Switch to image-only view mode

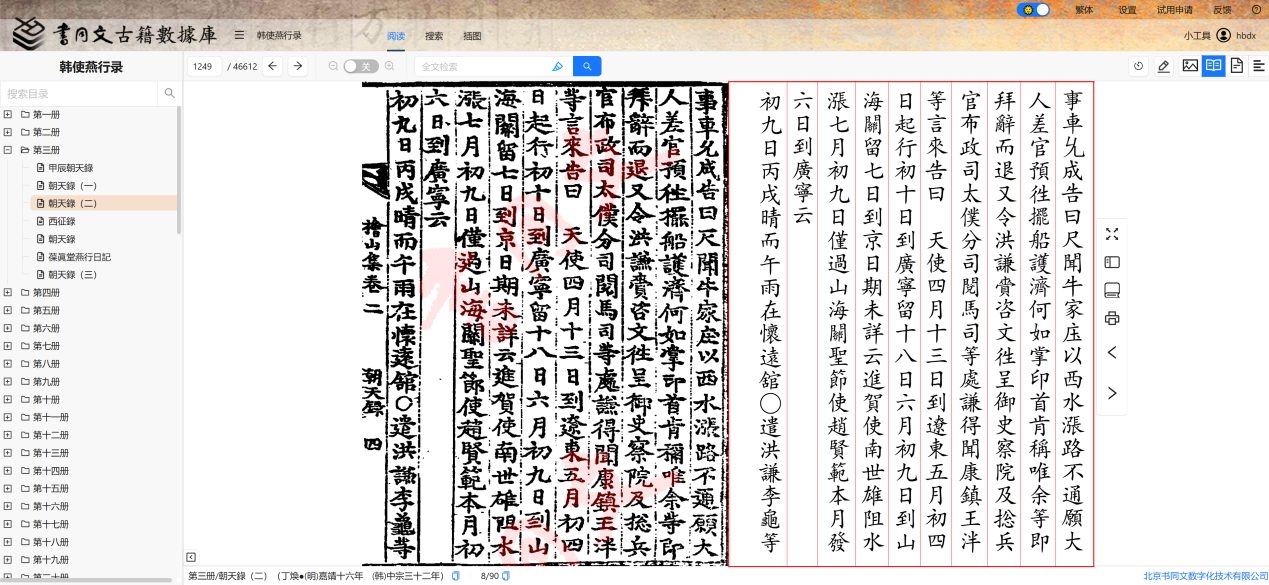click(x=1189, y=66)
